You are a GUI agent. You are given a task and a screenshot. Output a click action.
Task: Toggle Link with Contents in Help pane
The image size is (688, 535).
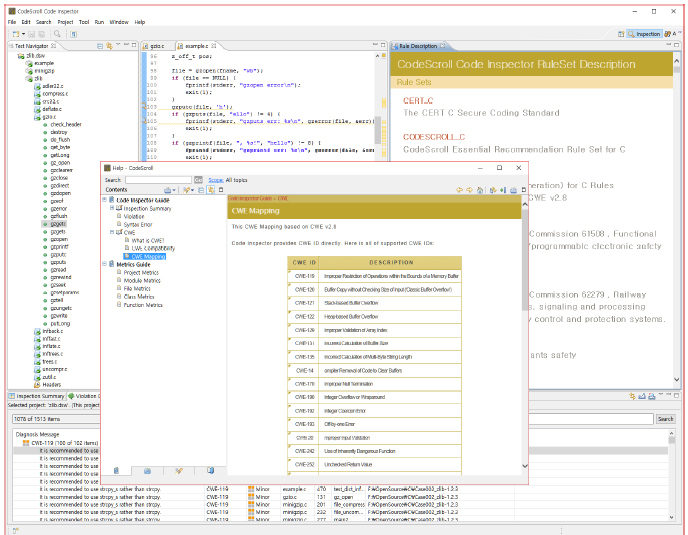click(x=211, y=190)
